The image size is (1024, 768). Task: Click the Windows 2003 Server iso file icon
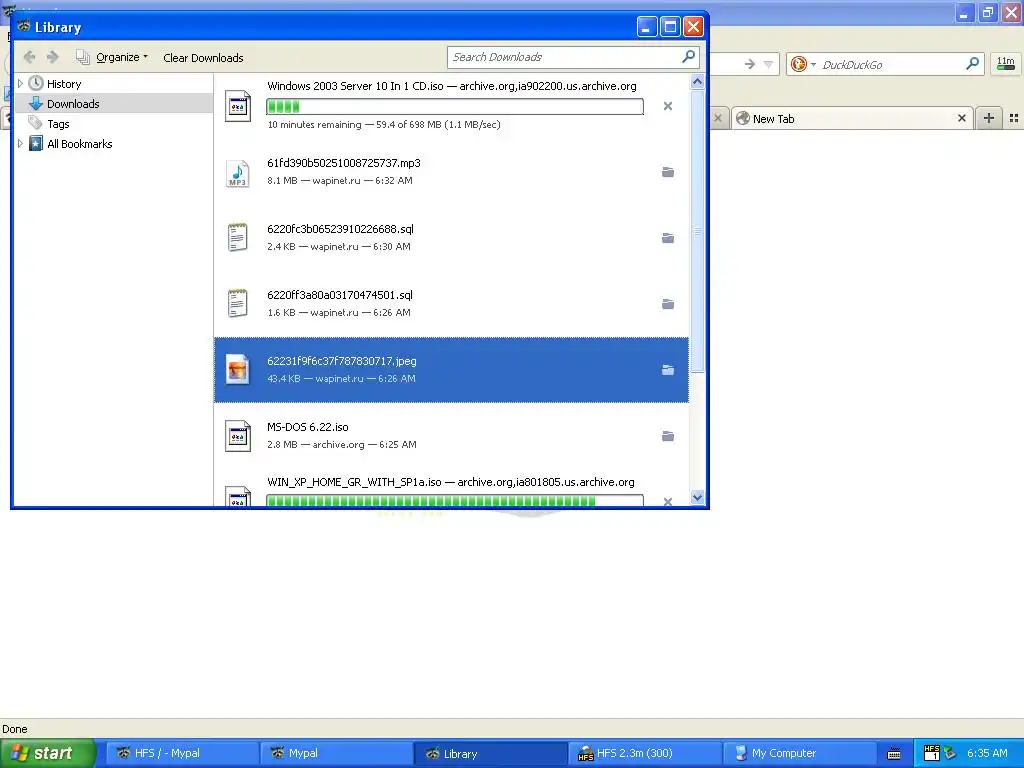pos(238,106)
